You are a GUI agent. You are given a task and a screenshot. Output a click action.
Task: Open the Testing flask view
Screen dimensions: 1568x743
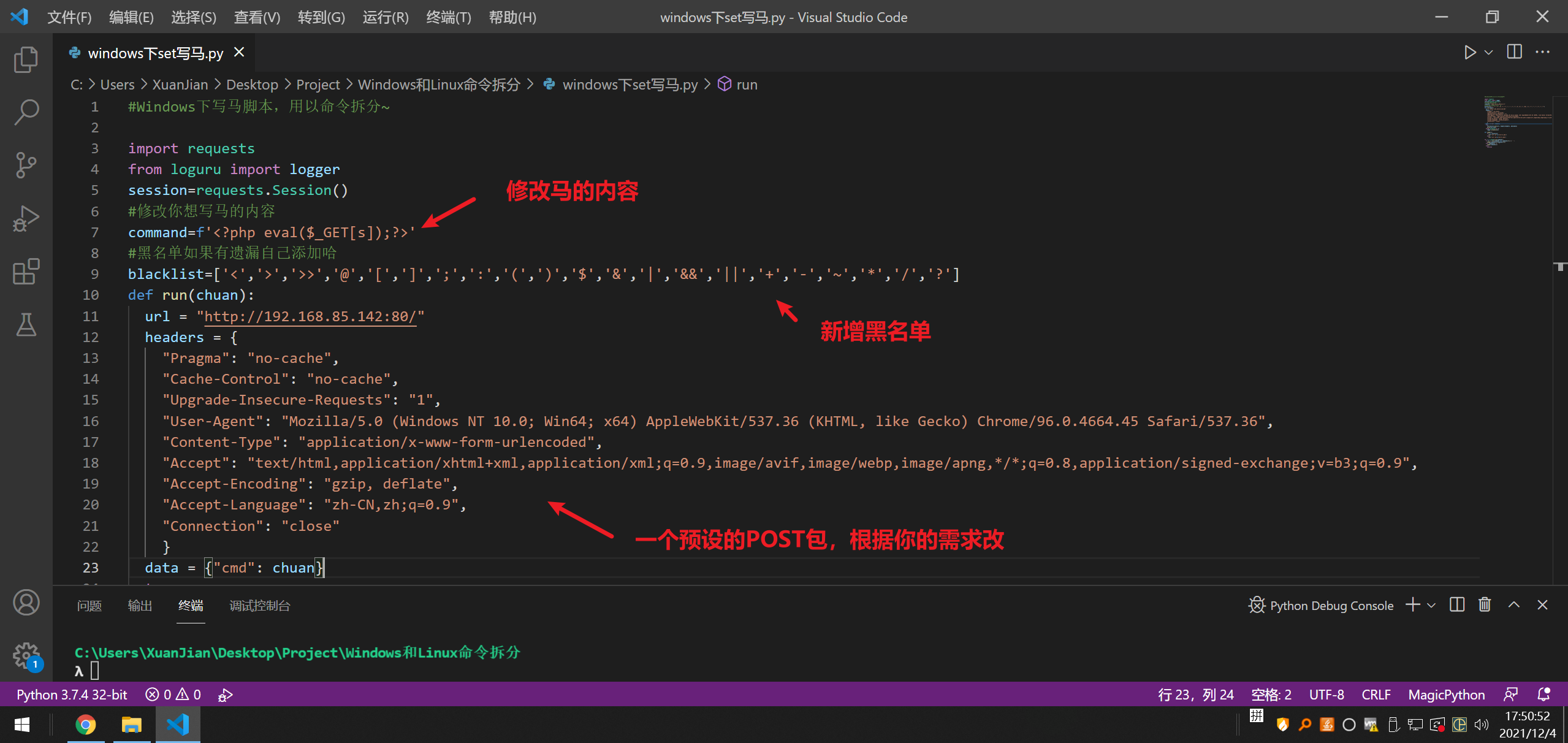[x=26, y=324]
